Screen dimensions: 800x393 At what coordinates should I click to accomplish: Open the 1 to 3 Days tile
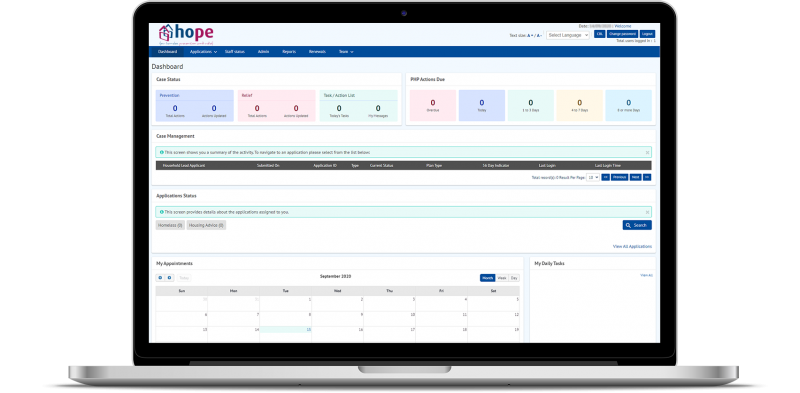(531, 105)
